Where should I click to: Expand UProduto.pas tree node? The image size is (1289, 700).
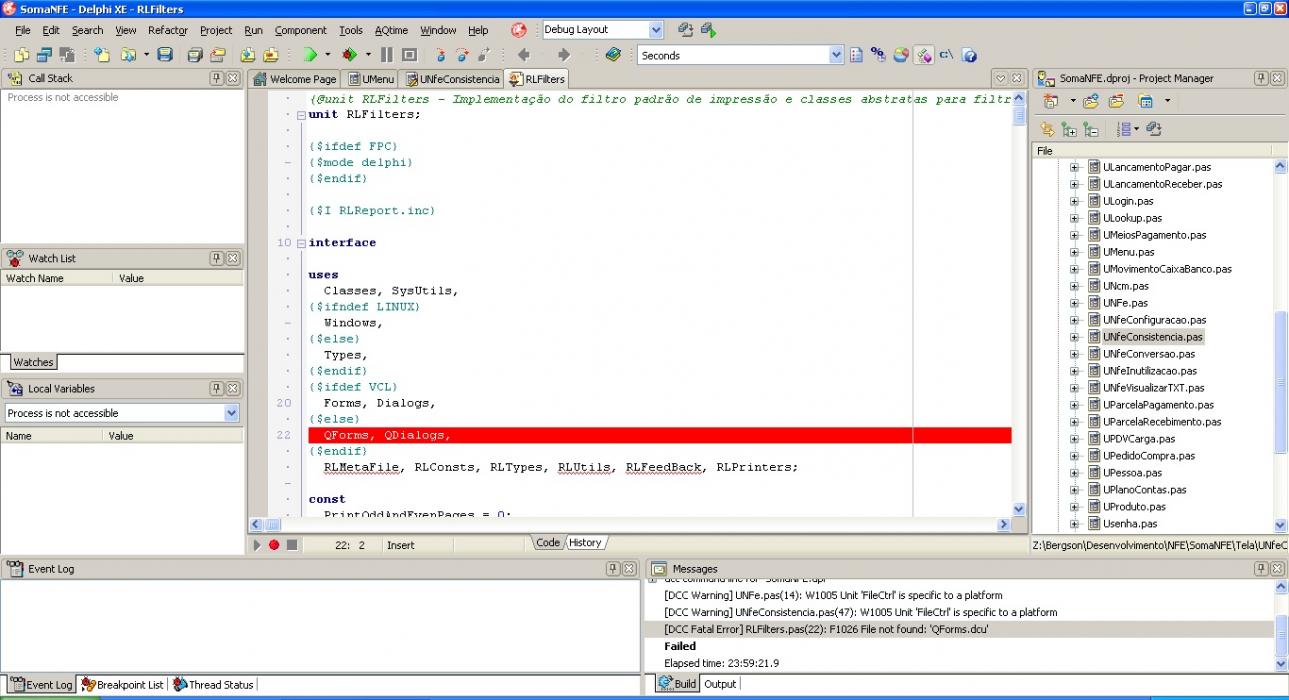pos(1074,507)
